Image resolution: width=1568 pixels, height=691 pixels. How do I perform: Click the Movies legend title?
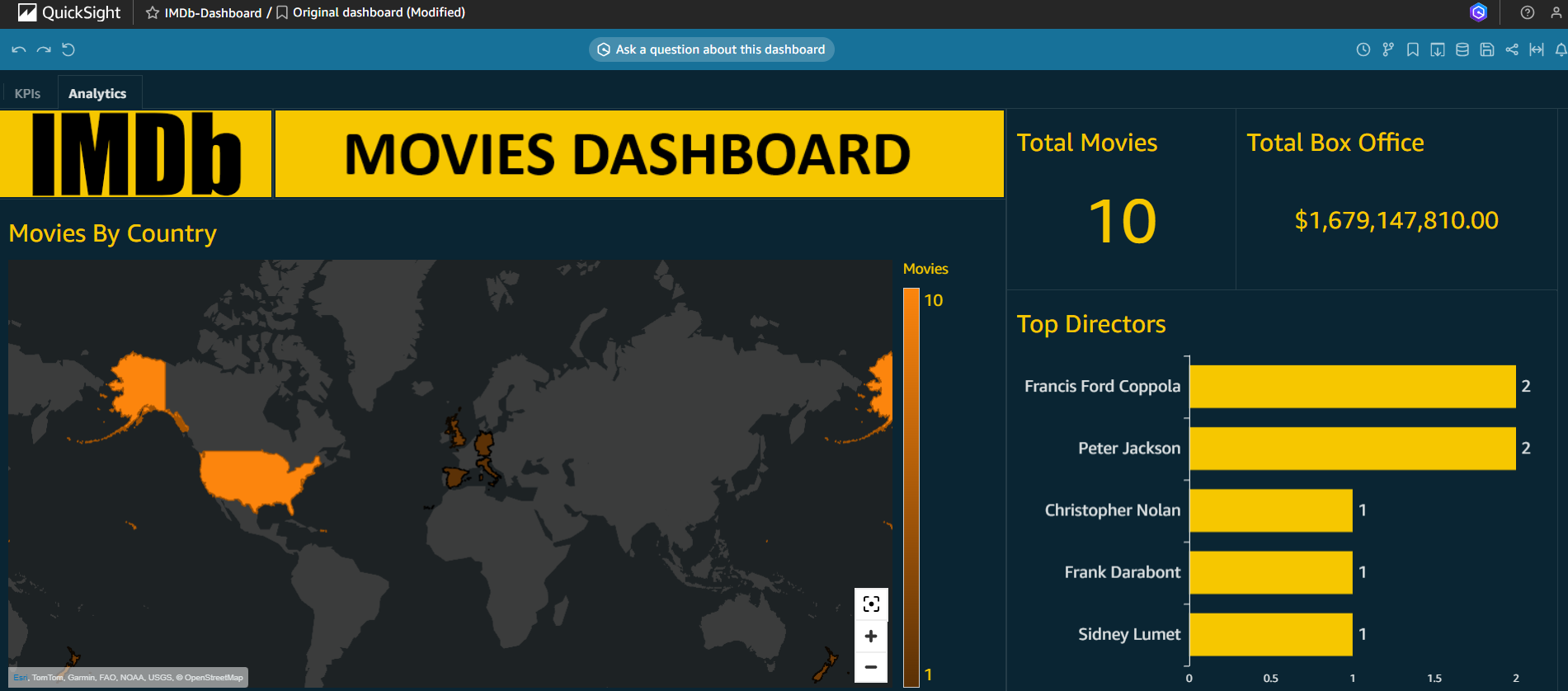(925, 269)
